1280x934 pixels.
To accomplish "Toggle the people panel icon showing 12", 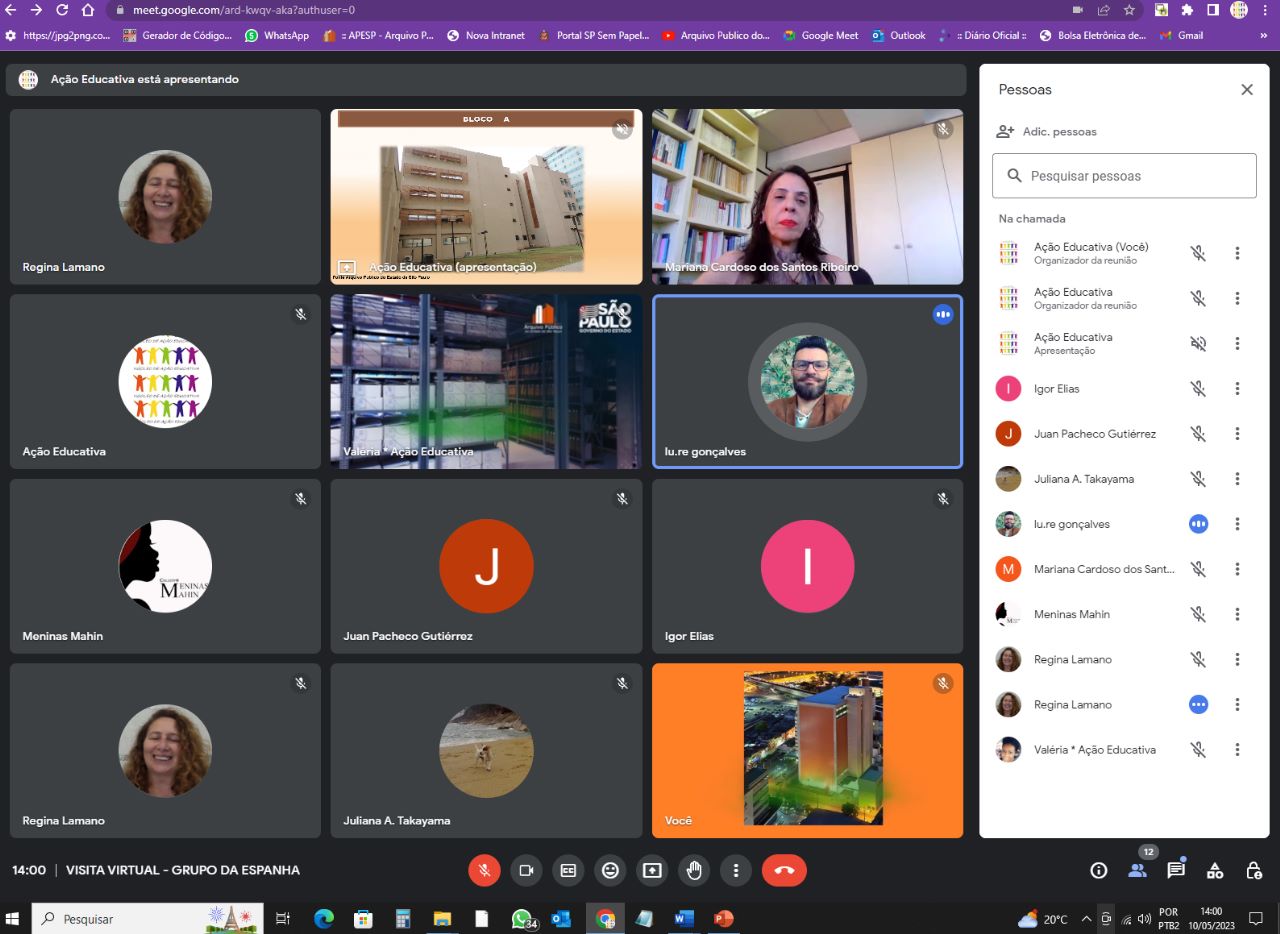I will [1138, 870].
